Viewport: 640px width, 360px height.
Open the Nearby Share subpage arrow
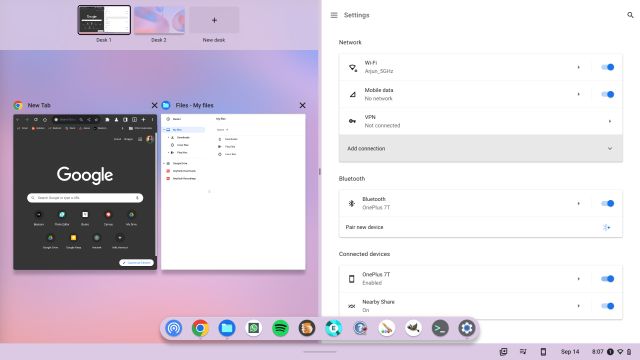pyautogui.click(x=578, y=306)
